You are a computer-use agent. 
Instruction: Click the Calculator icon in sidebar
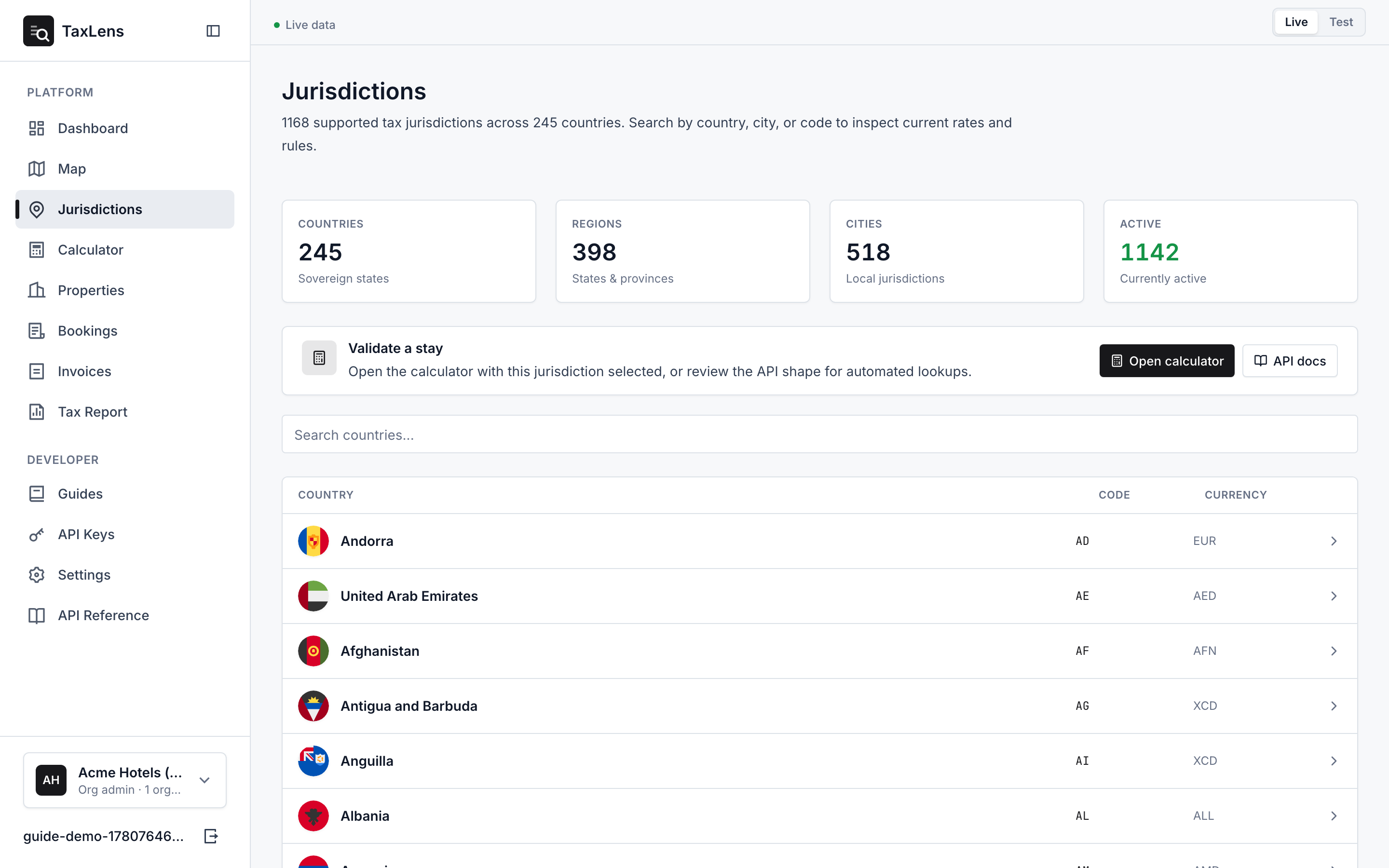coord(37,250)
